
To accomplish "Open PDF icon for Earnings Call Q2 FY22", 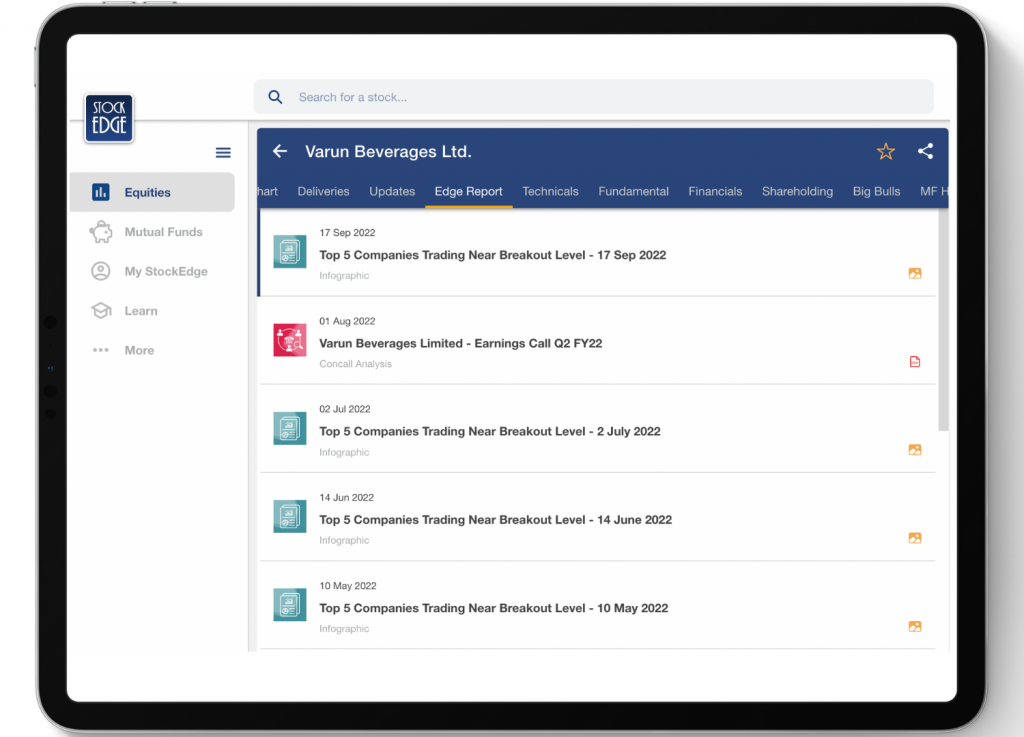I will coord(915,362).
